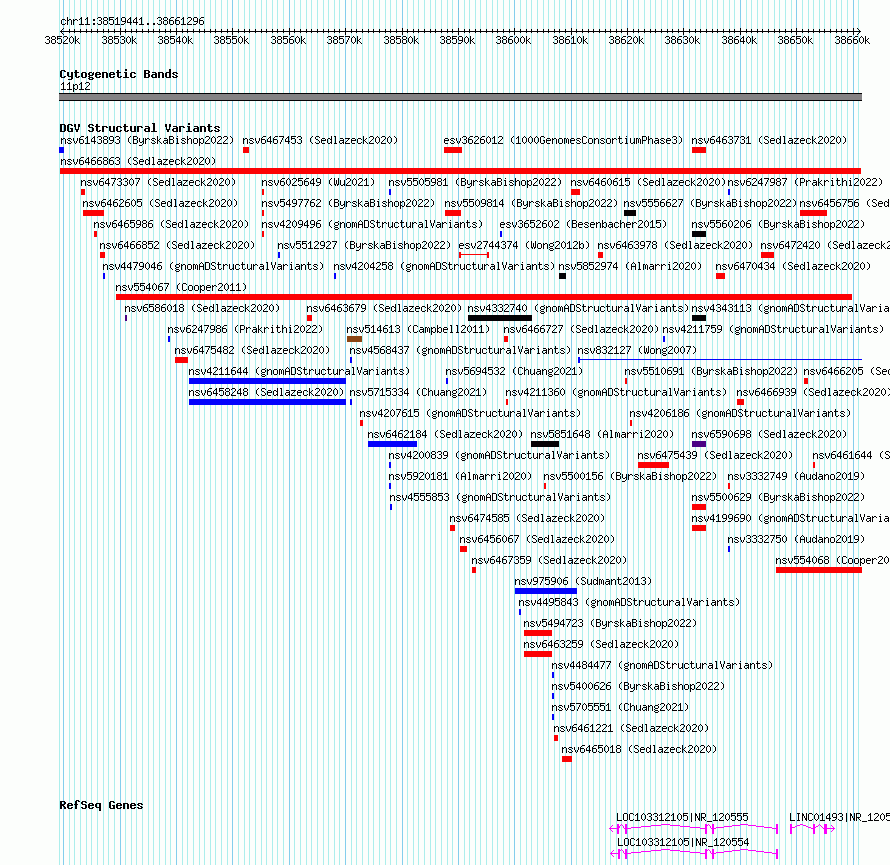Select the red nsv6462605 variant bar
This screenshot has height=865, width=890.
point(93,213)
